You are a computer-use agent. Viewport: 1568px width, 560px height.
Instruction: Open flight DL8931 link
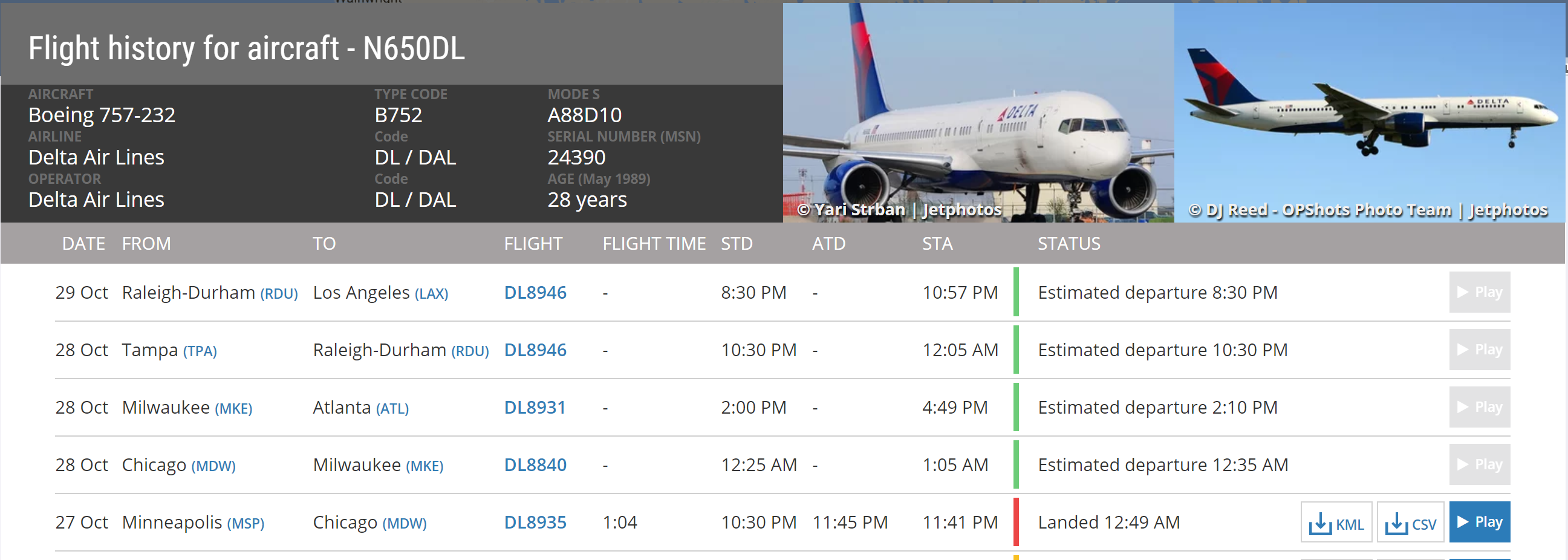click(x=535, y=408)
